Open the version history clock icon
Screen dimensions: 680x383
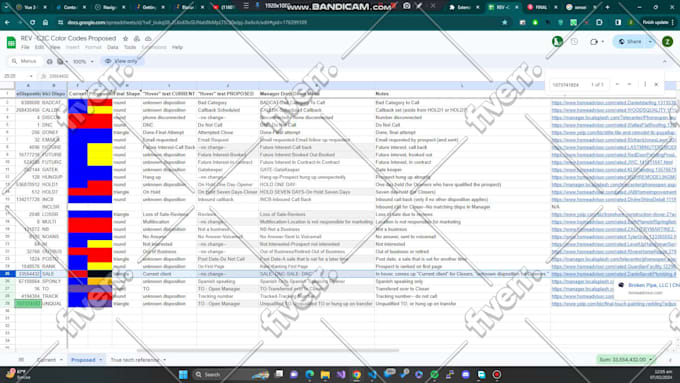(x=574, y=42)
